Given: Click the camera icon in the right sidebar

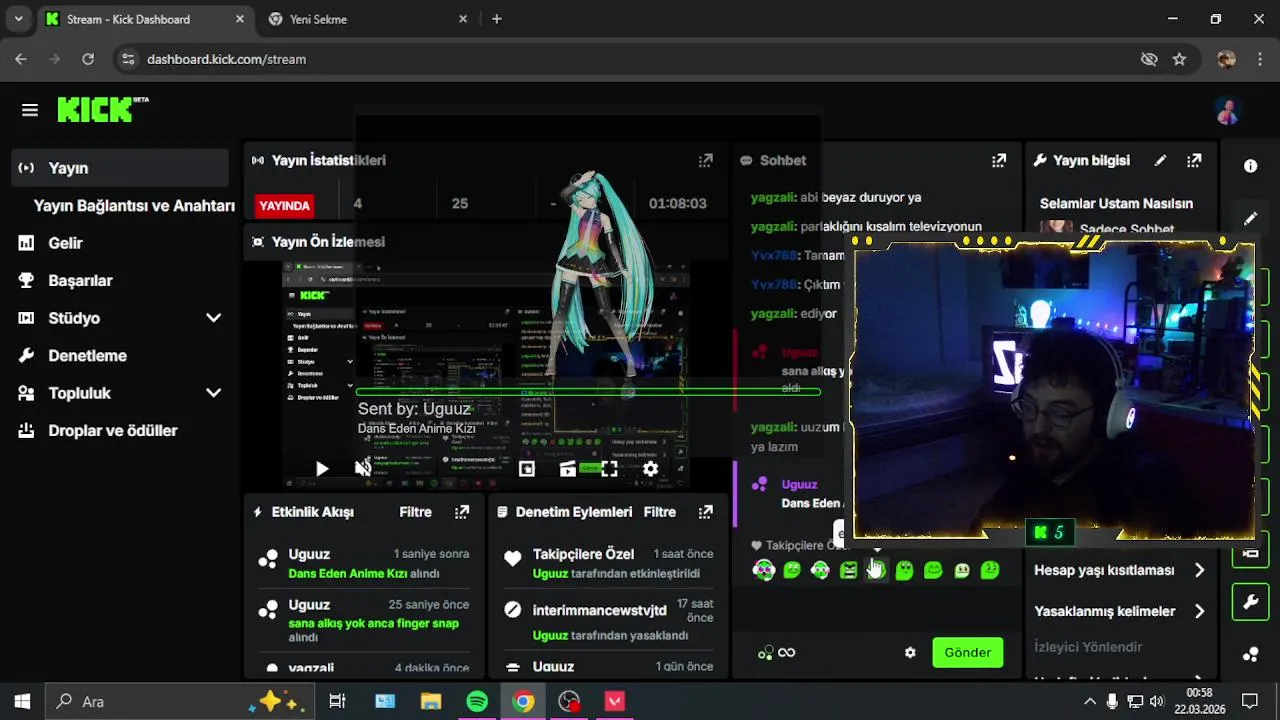Looking at the screenshot, I should pyautogui.click(x=1250, y=553).
